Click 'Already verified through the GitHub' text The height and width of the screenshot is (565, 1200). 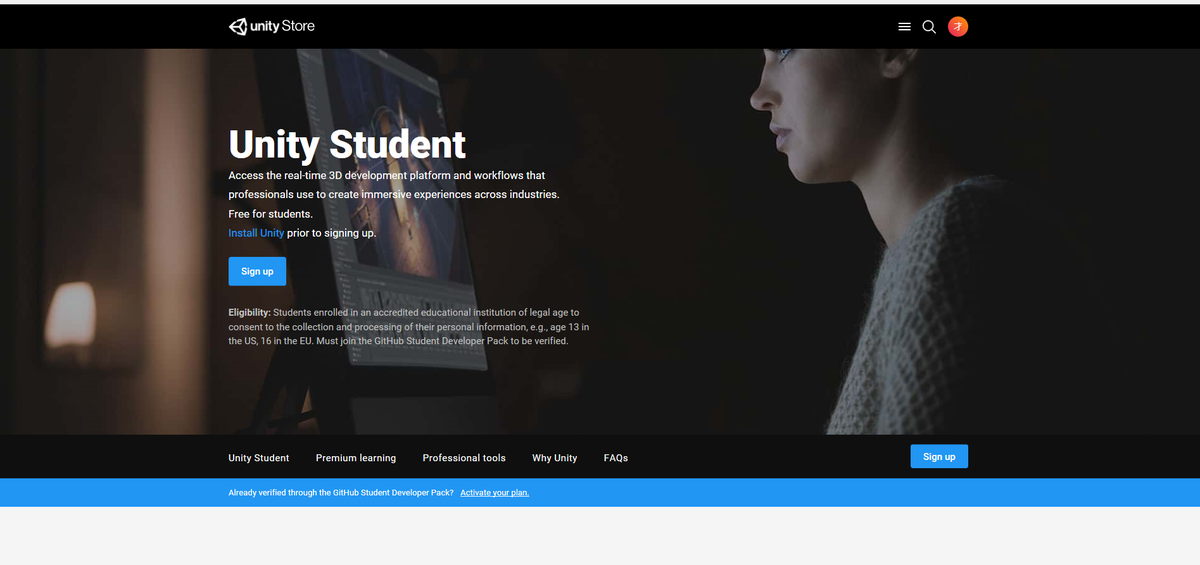pos(341,493)
